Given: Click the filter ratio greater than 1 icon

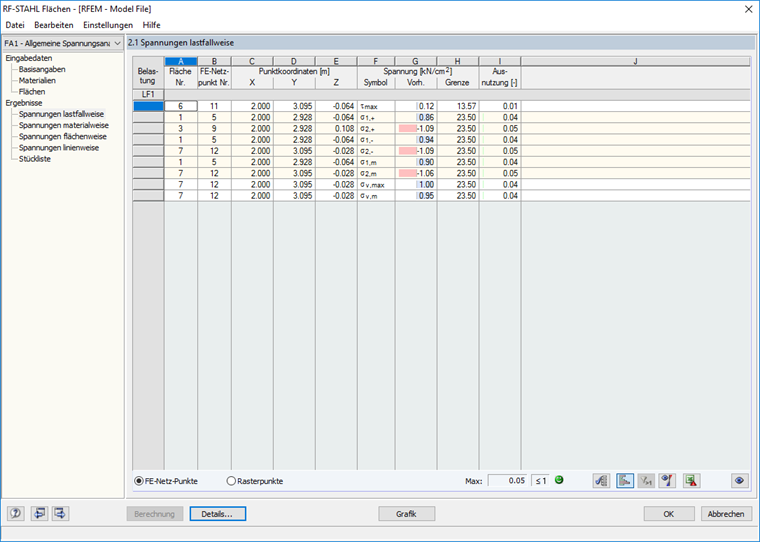Looking at the screenshot, I should [x=646, y=481].
